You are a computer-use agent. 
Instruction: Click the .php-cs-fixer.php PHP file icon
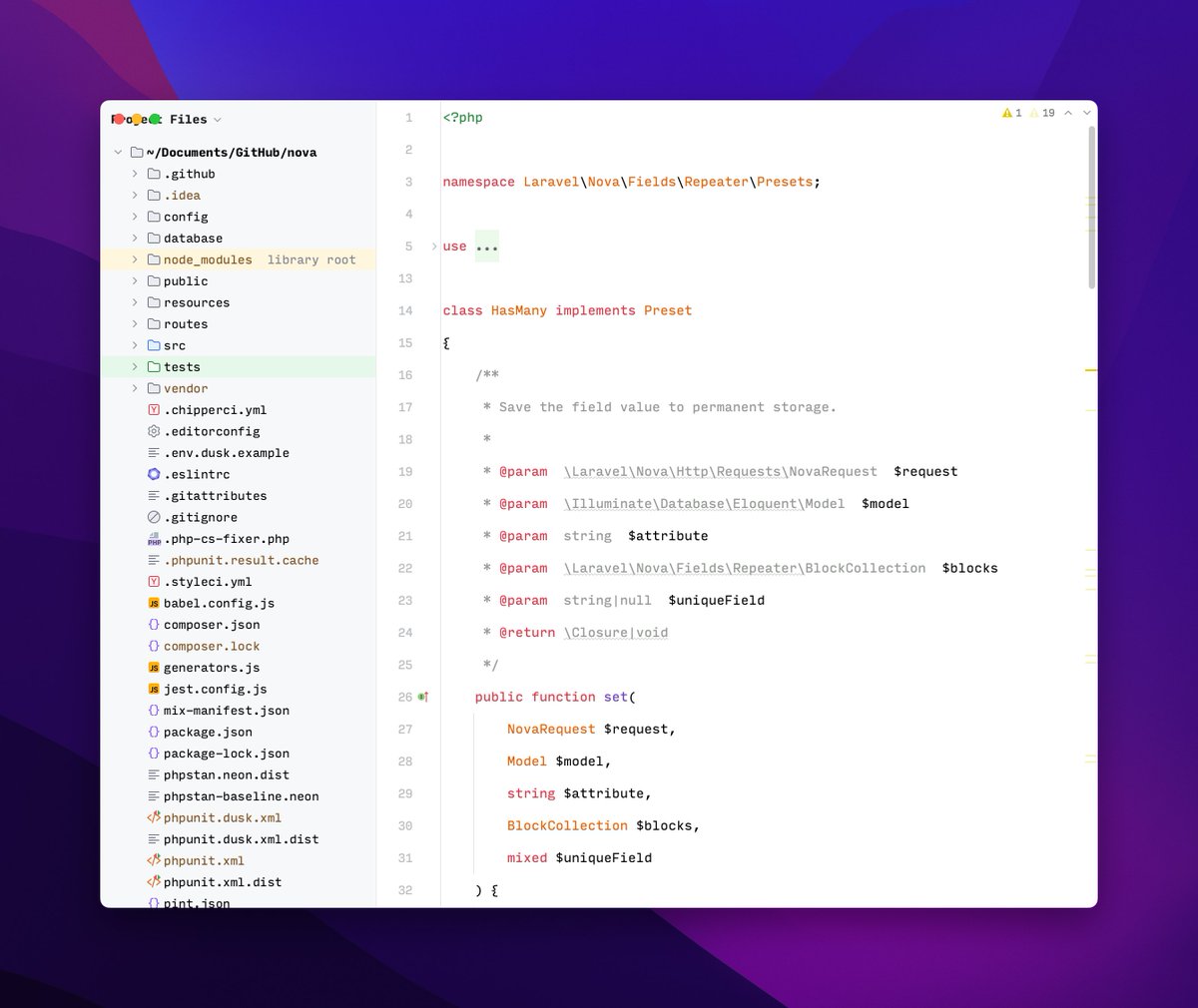coord(154,539)
